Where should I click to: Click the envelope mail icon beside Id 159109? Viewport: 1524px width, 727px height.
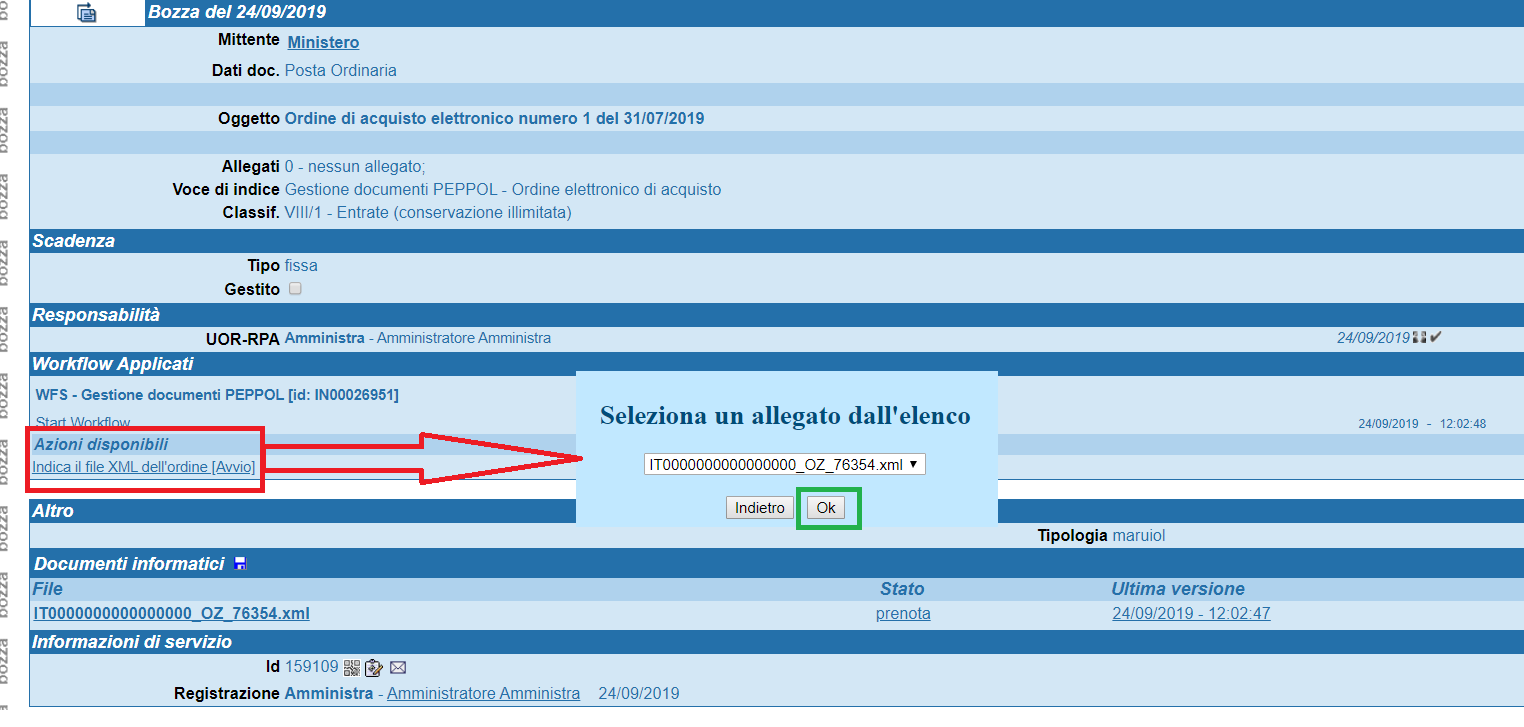tap(398, 667)
